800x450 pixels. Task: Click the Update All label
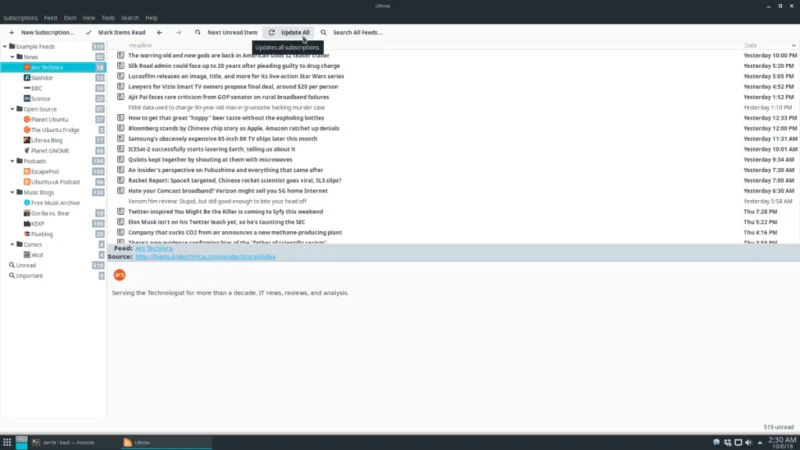[295, 33]
